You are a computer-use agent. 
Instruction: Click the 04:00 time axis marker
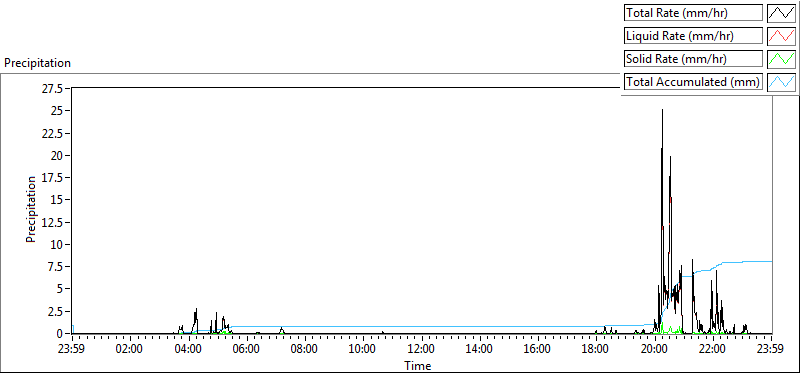(x=189, y=350)
